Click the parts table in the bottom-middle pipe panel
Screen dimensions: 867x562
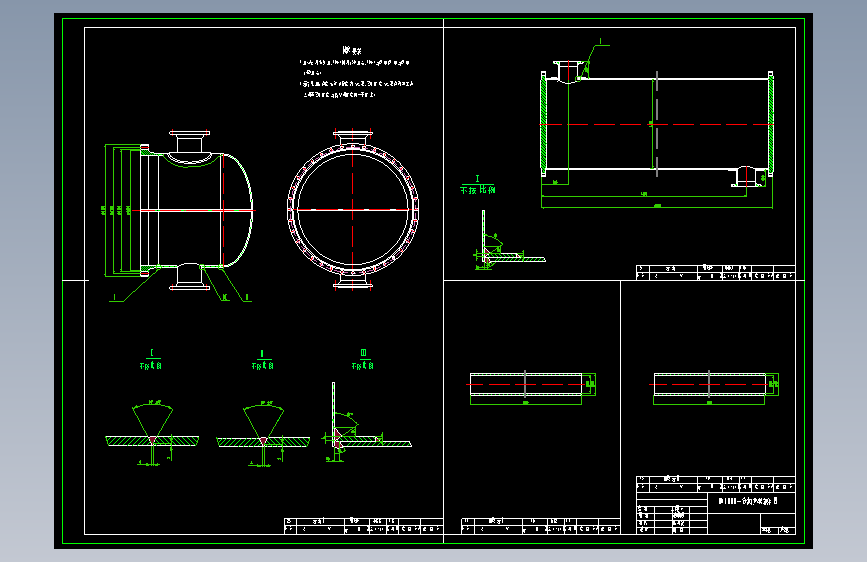pyautogui.click(x=540, y=526)
